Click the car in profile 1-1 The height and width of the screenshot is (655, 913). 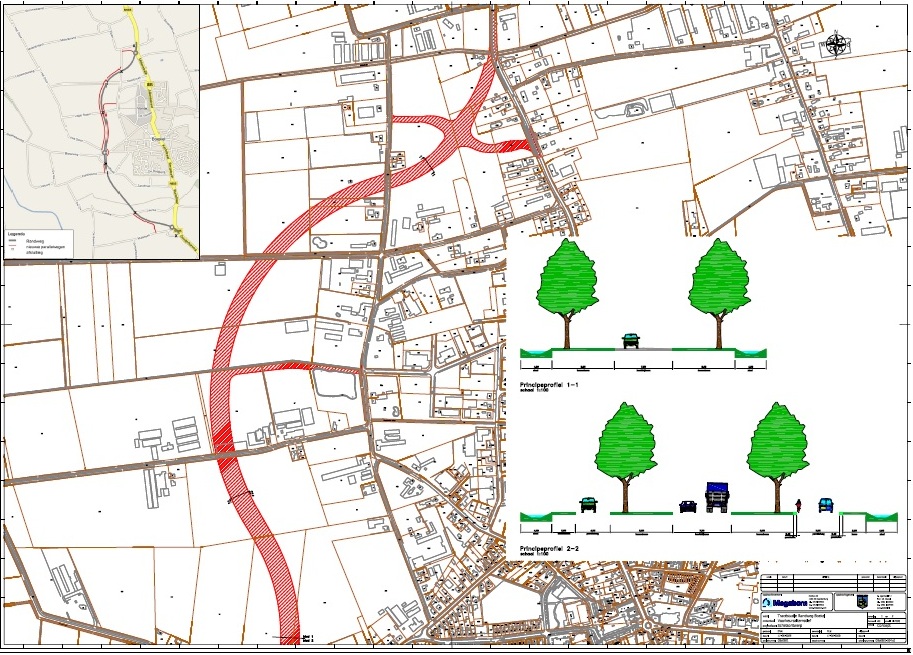[630, 341]
